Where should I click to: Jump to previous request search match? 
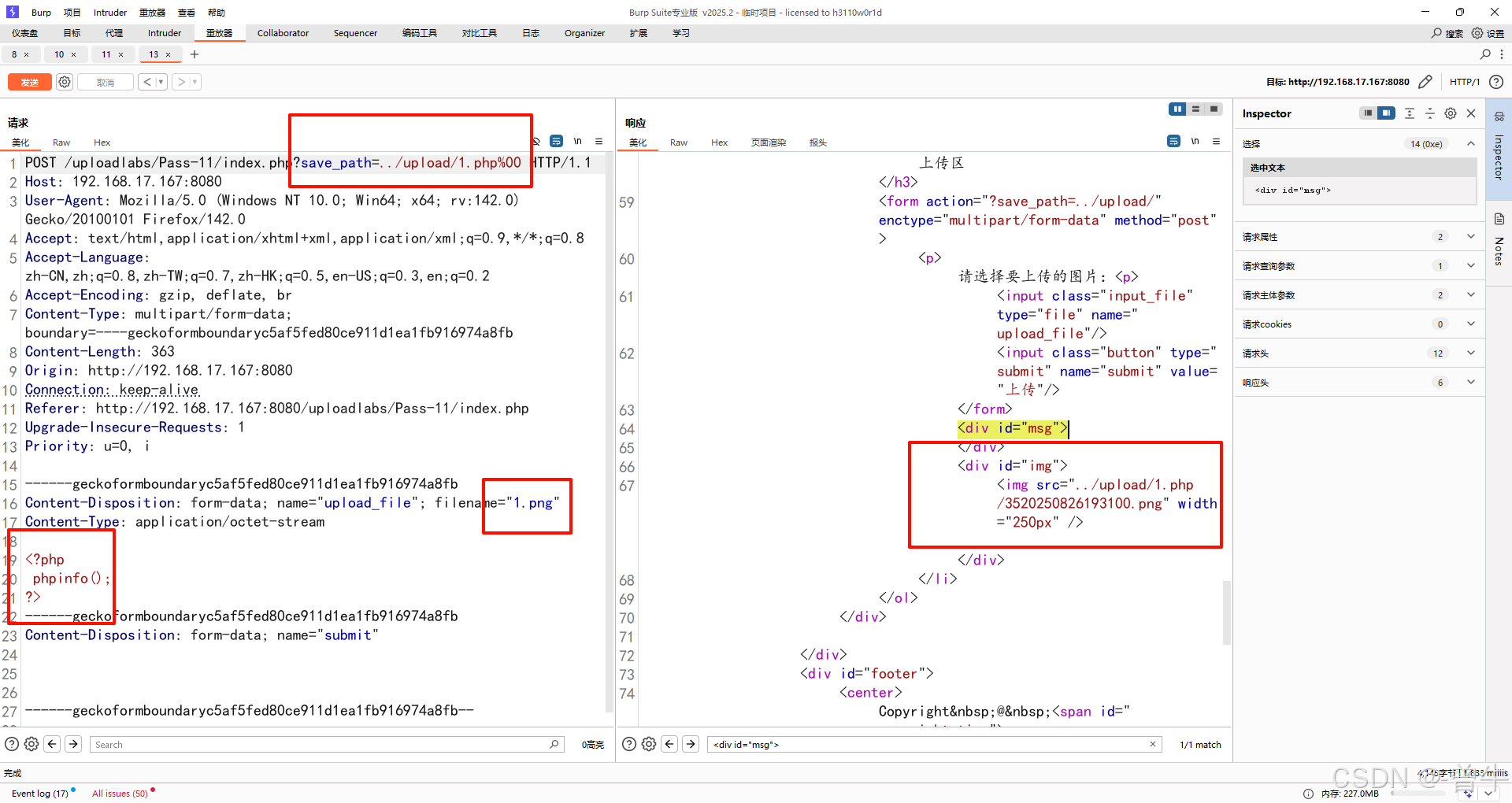(52, 744)
